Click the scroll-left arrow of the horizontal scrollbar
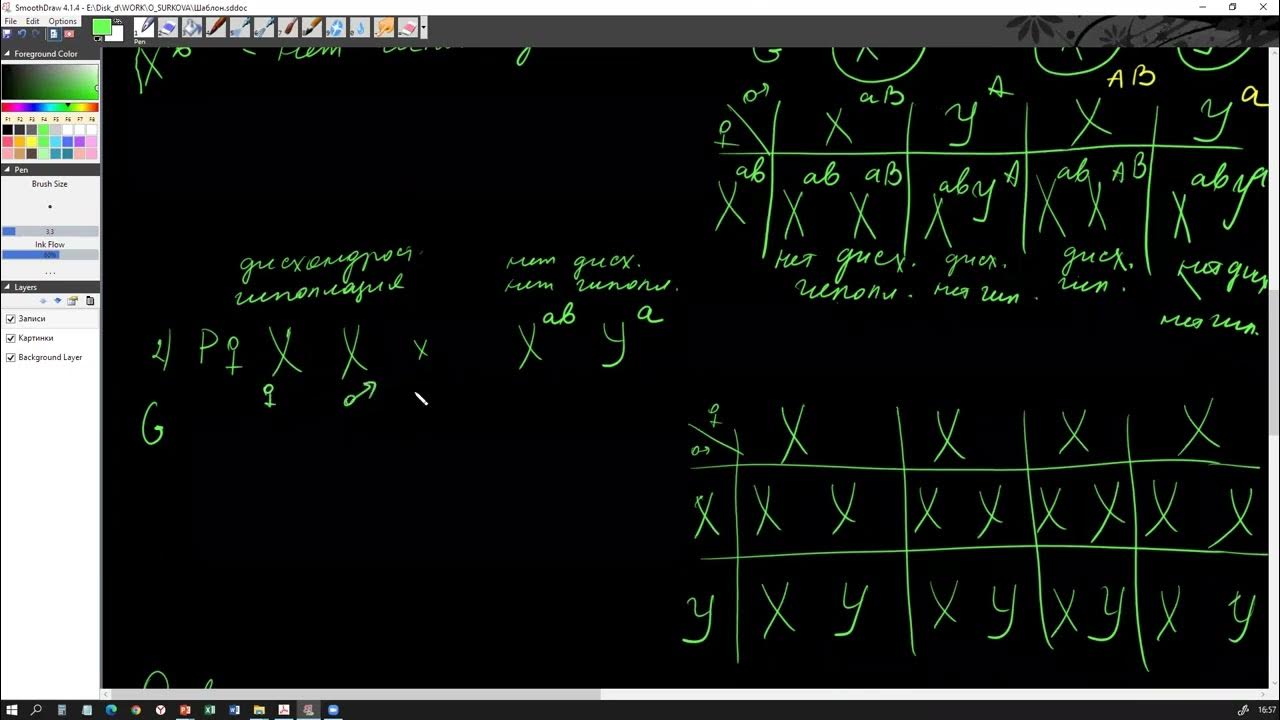The image size is (1280, 720). point(106,694)
